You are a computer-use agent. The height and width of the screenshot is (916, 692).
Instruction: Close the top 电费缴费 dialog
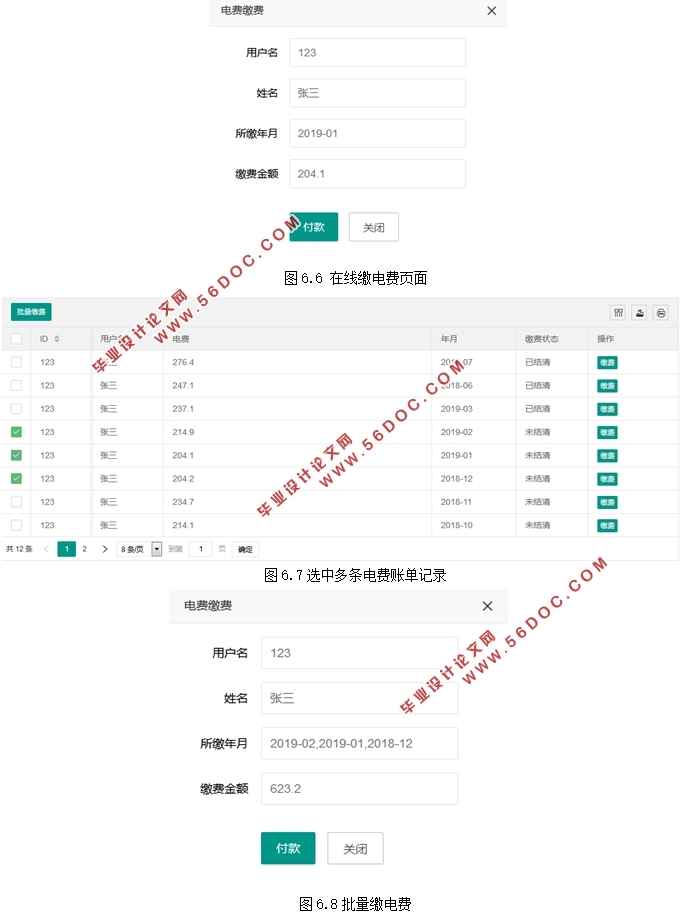[492, 11]
